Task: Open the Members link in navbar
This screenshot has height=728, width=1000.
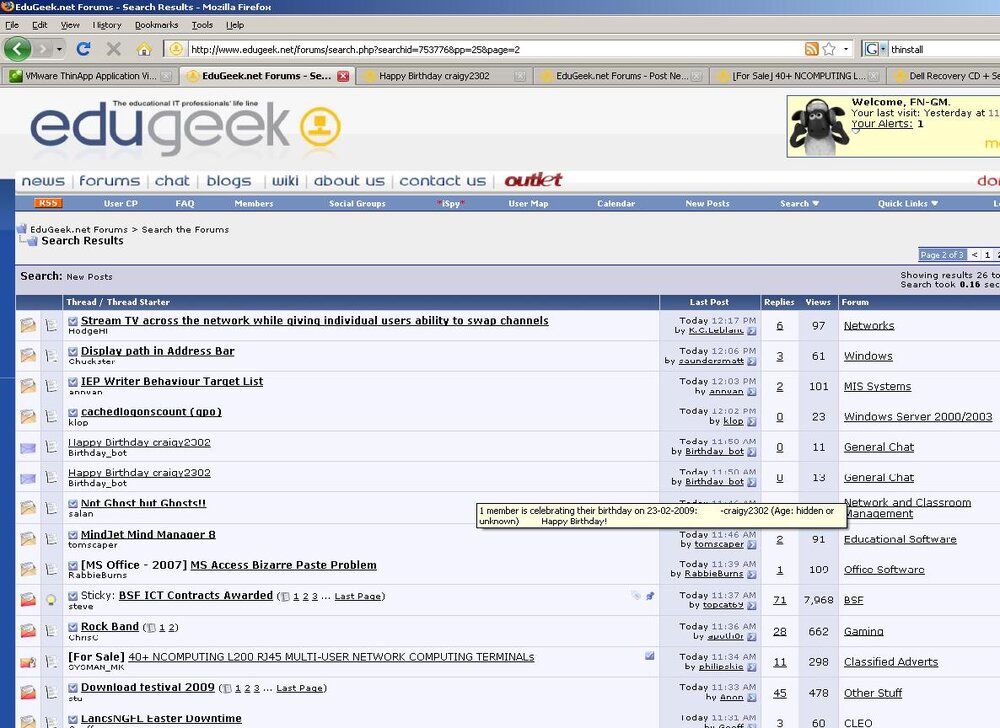Action: (254, 203)
